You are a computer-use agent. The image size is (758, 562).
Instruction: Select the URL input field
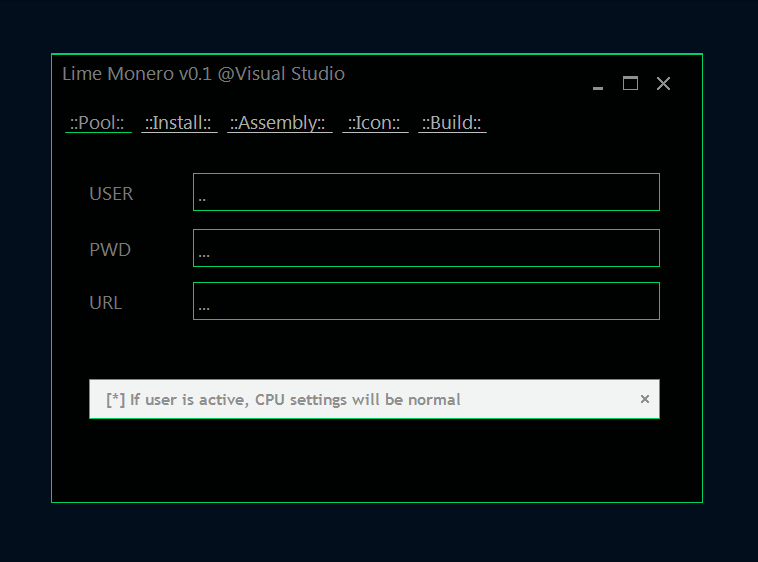(x=426, y=301)
